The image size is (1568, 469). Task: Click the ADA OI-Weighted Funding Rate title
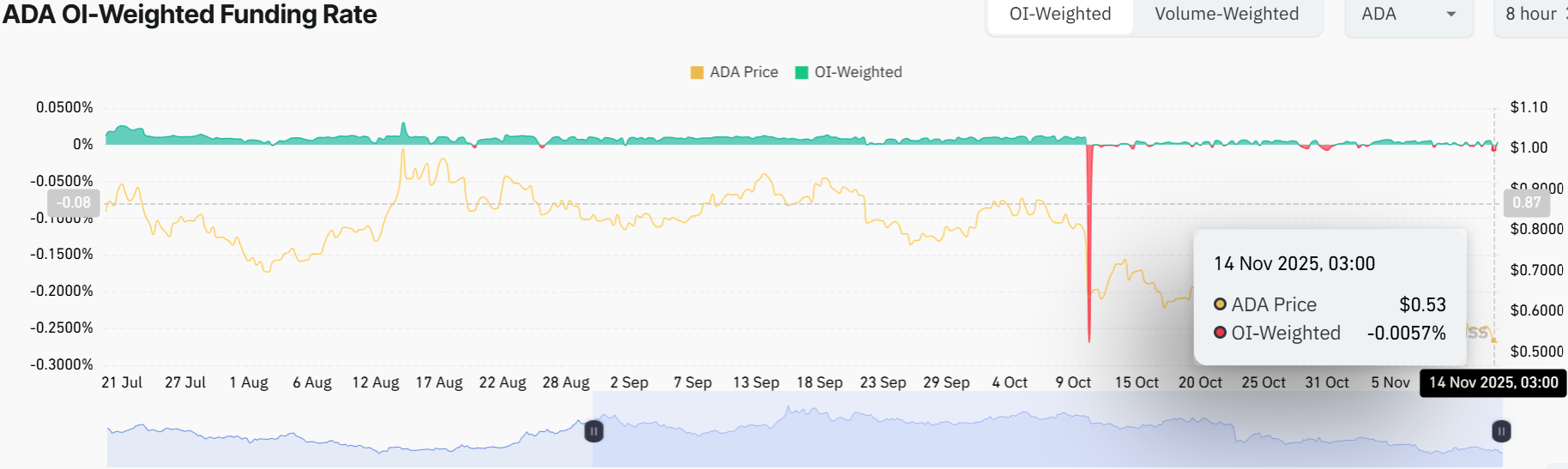click(x=190, y=15)
